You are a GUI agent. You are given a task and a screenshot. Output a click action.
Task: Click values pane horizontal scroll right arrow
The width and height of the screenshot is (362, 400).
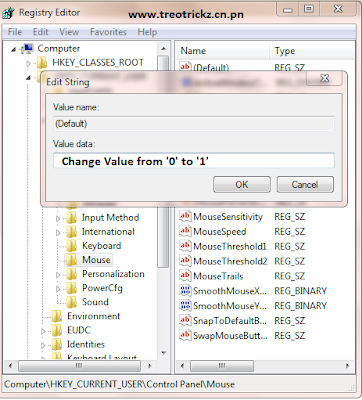(347, 366)
